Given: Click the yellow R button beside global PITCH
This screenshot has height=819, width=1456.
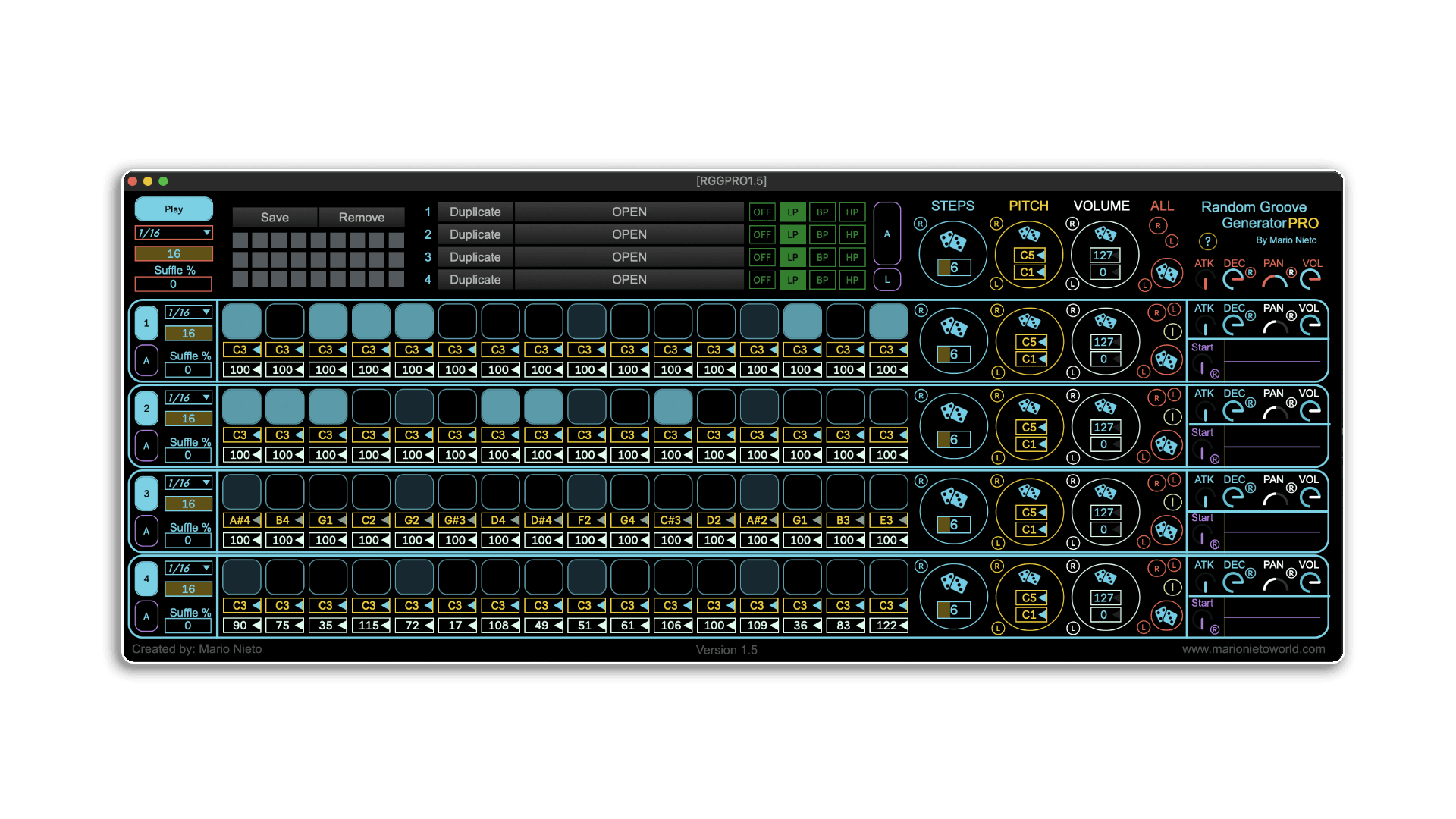Looking at the screenshot, I should point(996,224).
